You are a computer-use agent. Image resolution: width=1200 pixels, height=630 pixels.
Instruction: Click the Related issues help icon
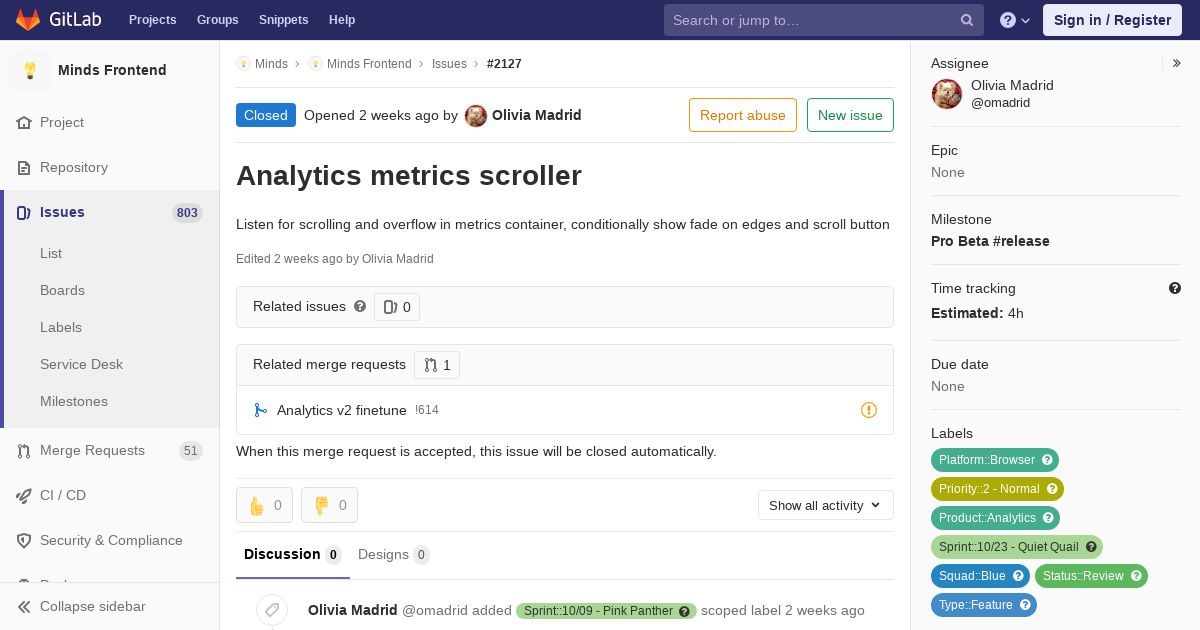click(x=360, y=306)
